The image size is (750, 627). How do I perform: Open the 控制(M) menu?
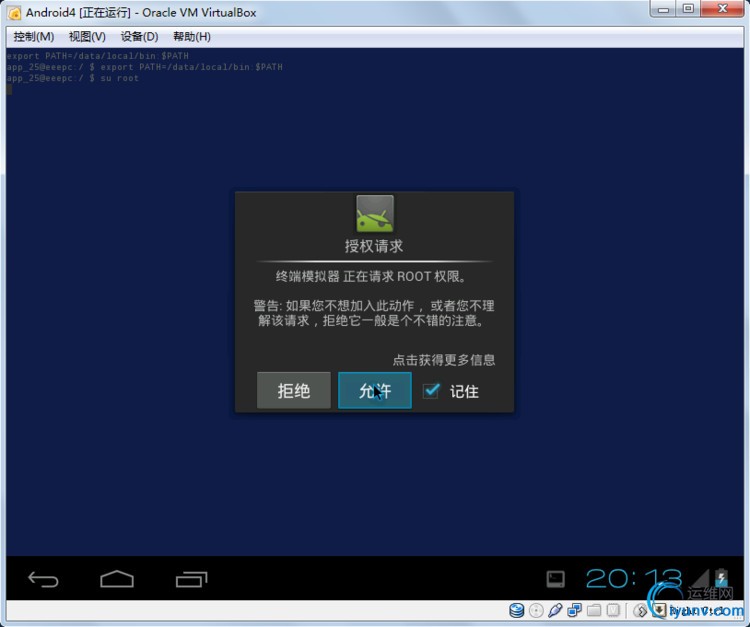(33, 37)
